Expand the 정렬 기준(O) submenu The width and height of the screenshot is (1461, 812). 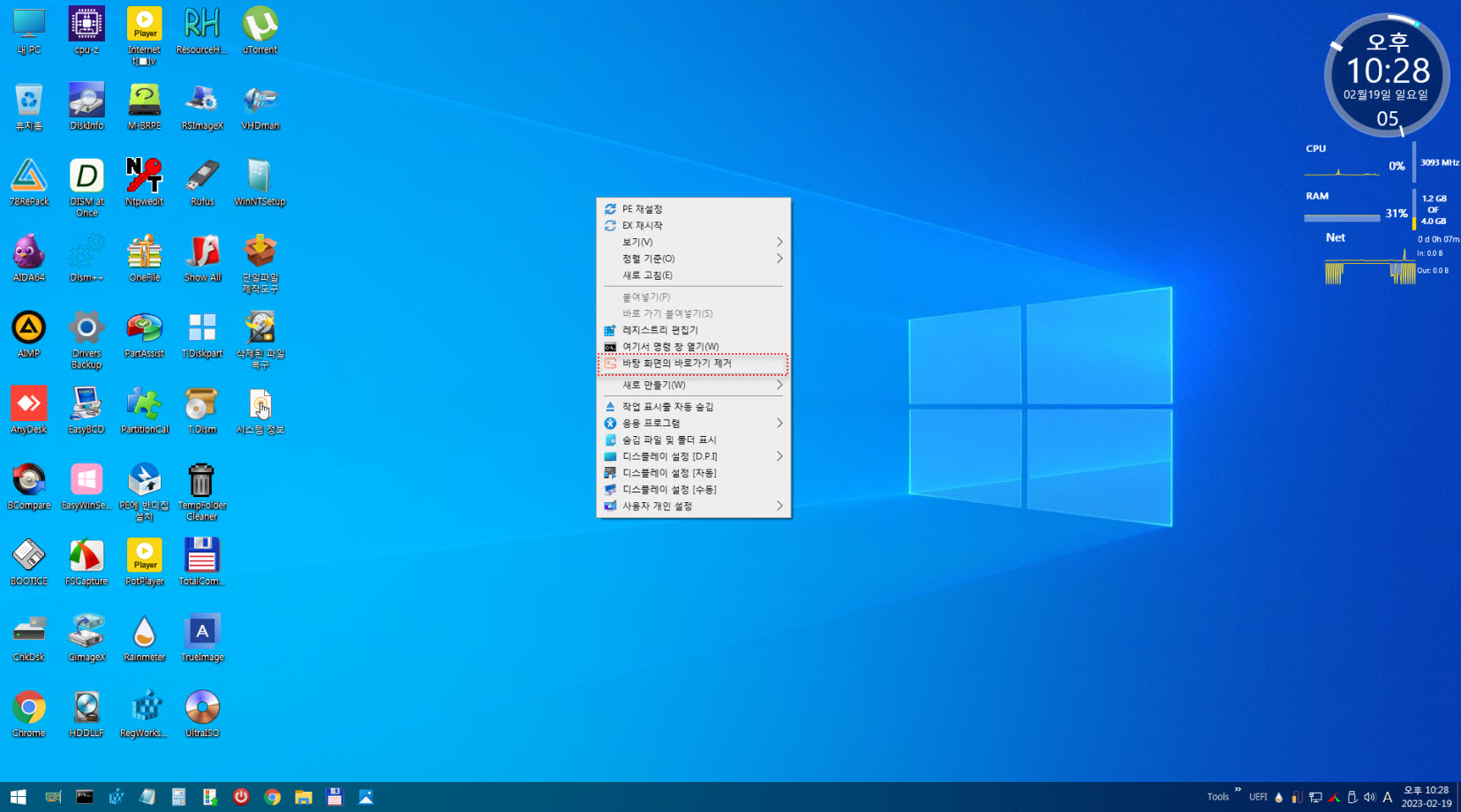click(x=693, y=259)
